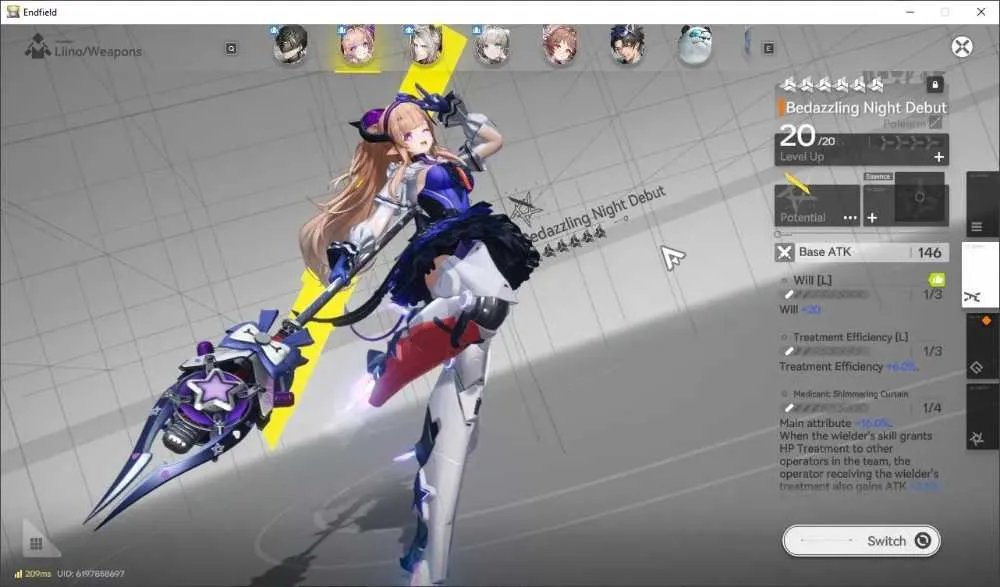
Task: Open Level Up plus button
Action: pyautogui.click(x=939, y=157)
